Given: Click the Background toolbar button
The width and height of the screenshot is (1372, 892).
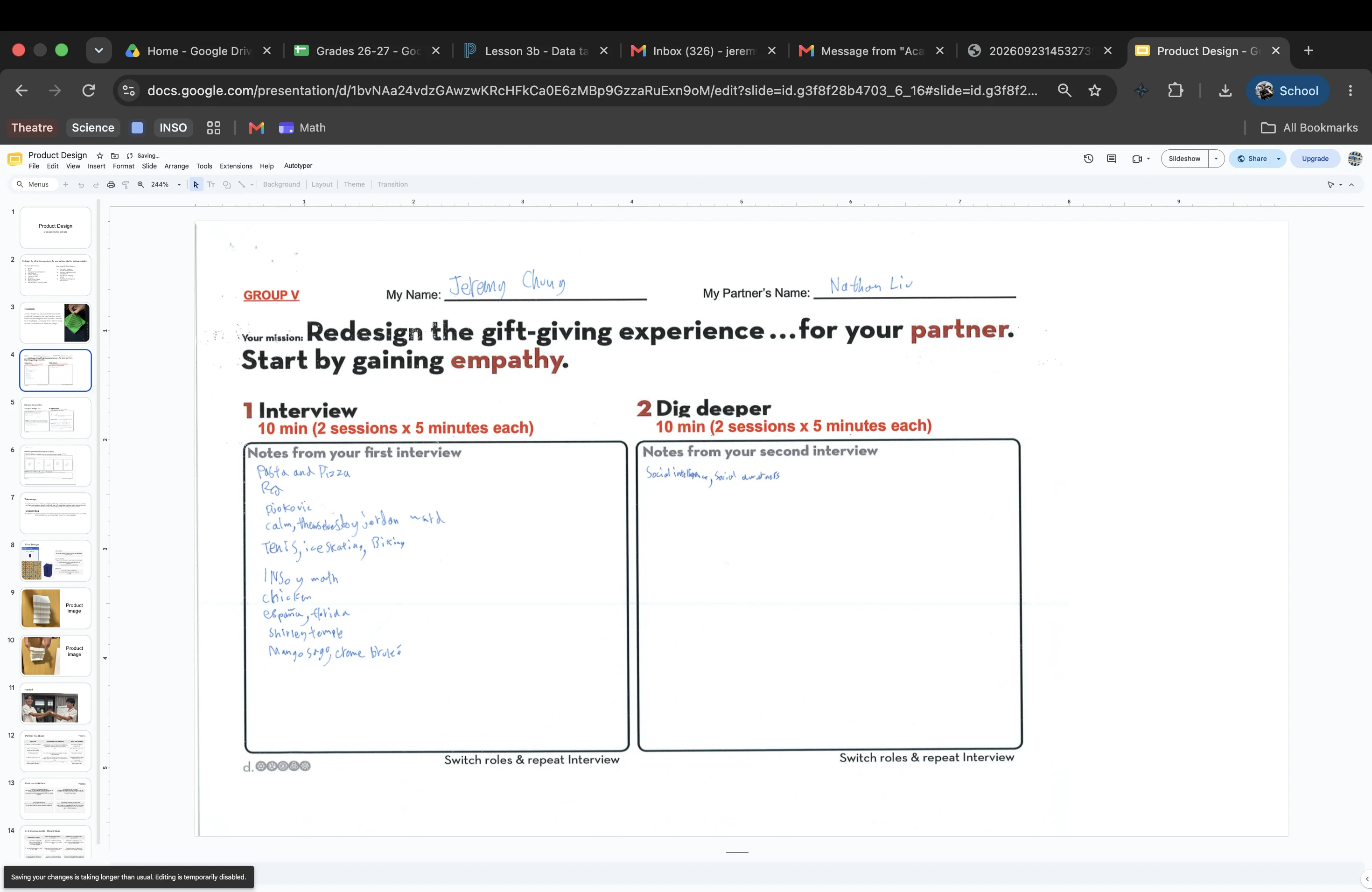Looking at the screenshot, I should pos(281,185).
